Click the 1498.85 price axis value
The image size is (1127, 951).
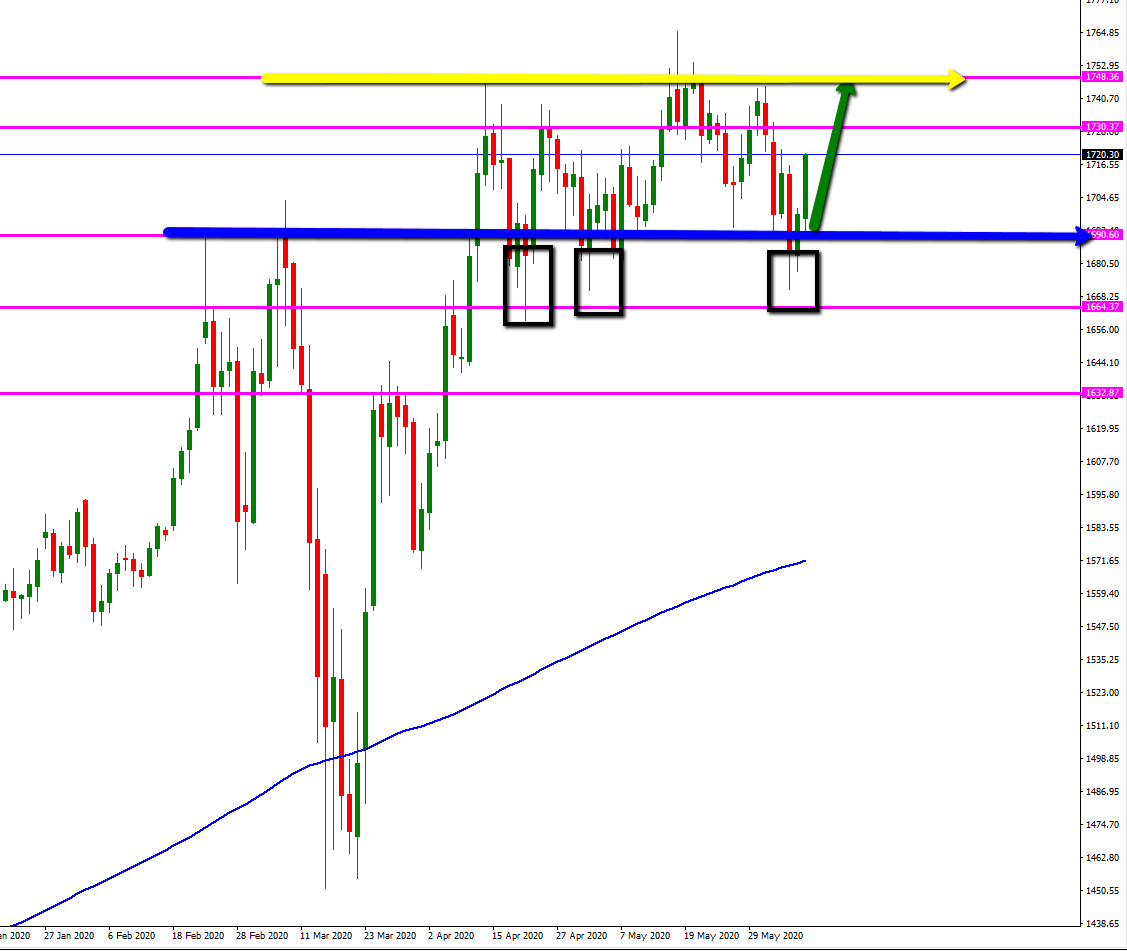[x=1102, y=758]
